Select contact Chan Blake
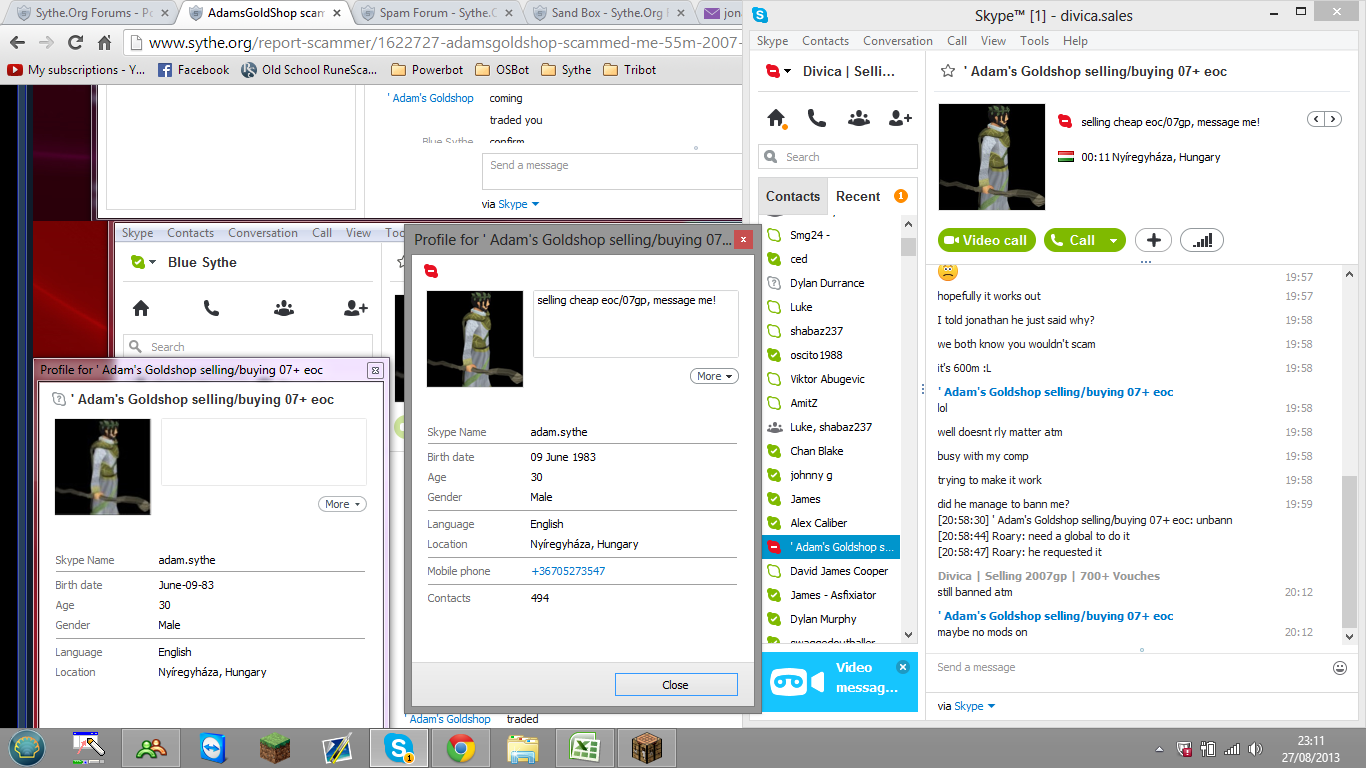This screenshot has height=768, width=1366. 832,451
